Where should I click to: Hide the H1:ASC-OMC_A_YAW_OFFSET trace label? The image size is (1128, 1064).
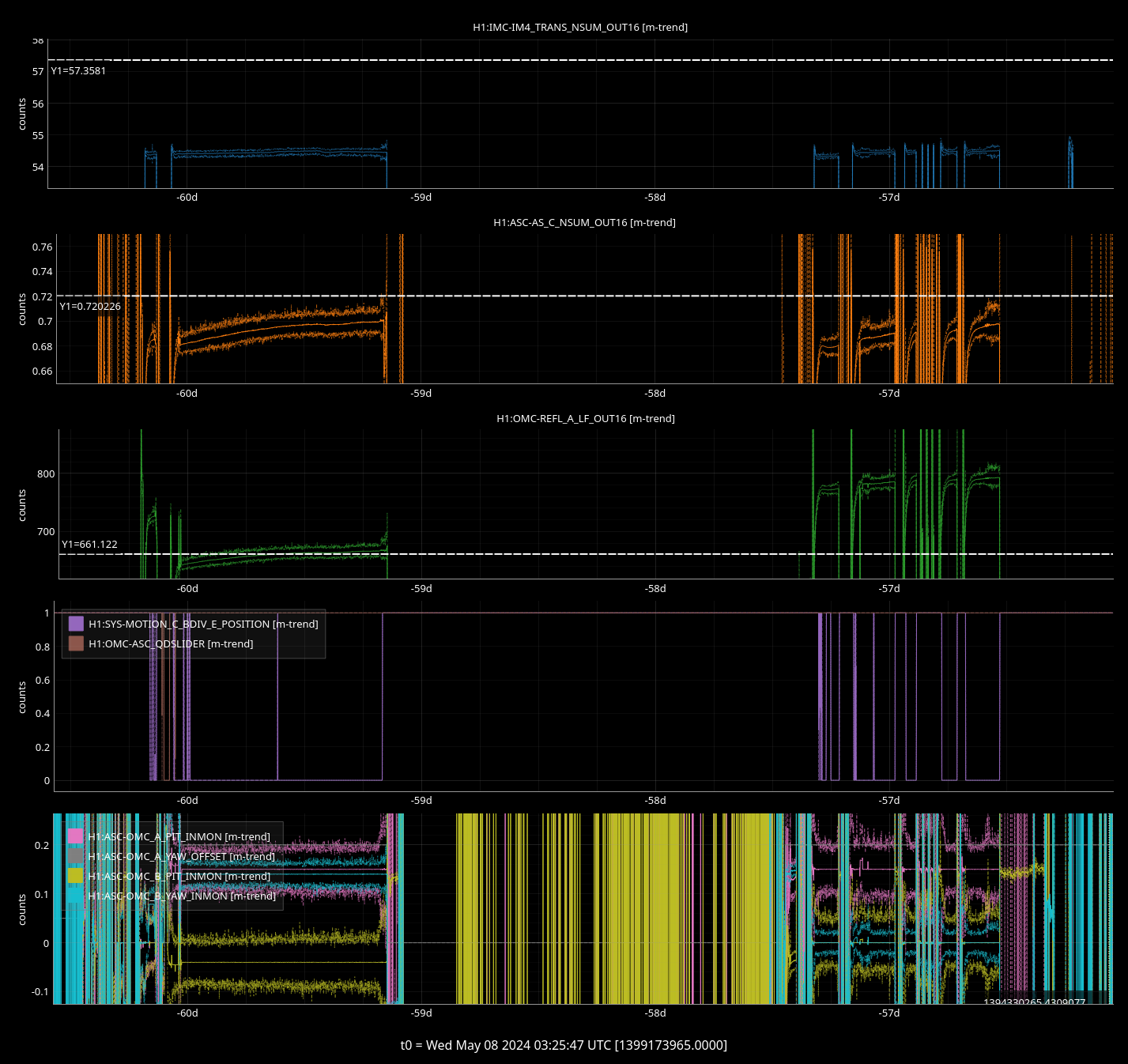pos(182,856)
